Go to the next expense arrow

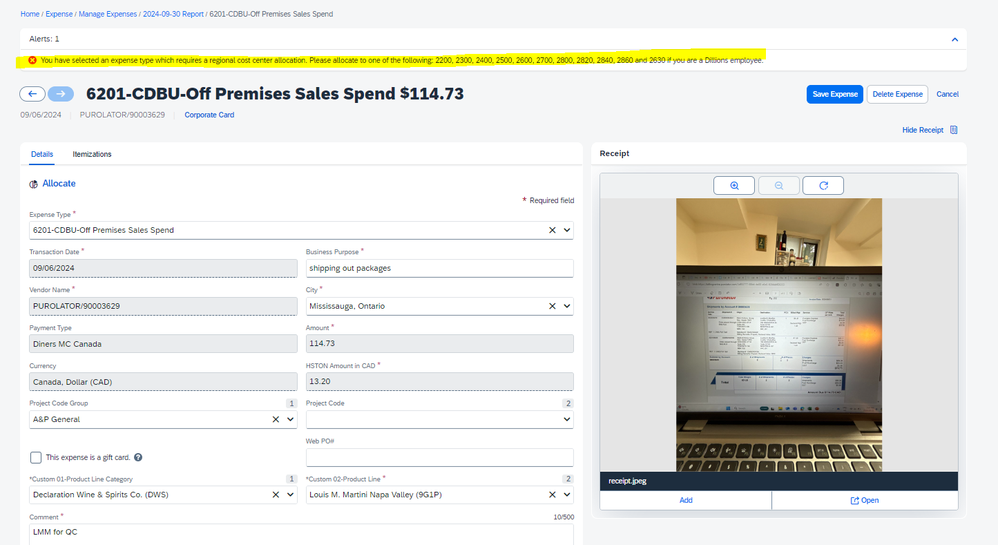coord(60,94)
